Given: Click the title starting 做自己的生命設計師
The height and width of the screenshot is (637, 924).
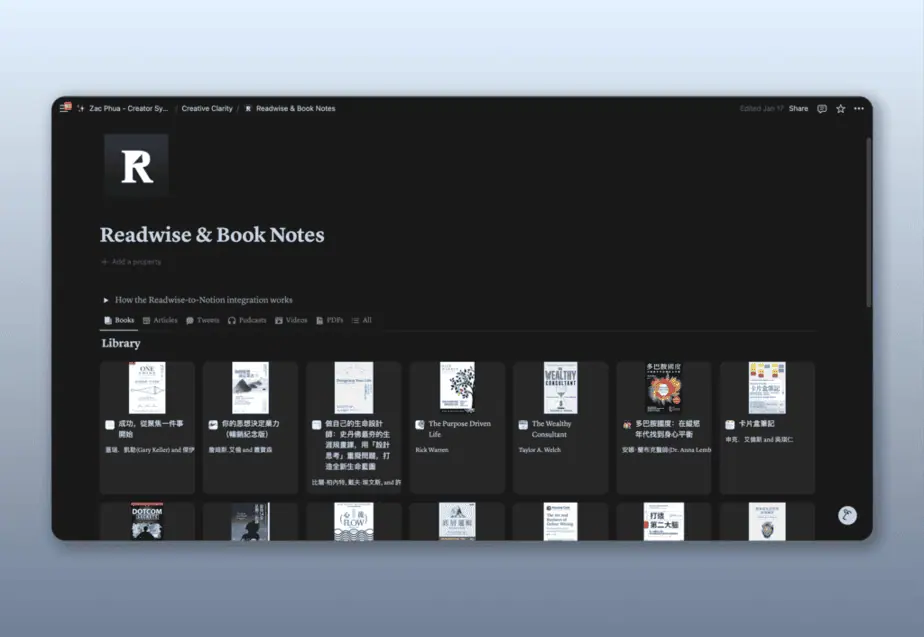Looking at the screenshot, I should point(357,445).
